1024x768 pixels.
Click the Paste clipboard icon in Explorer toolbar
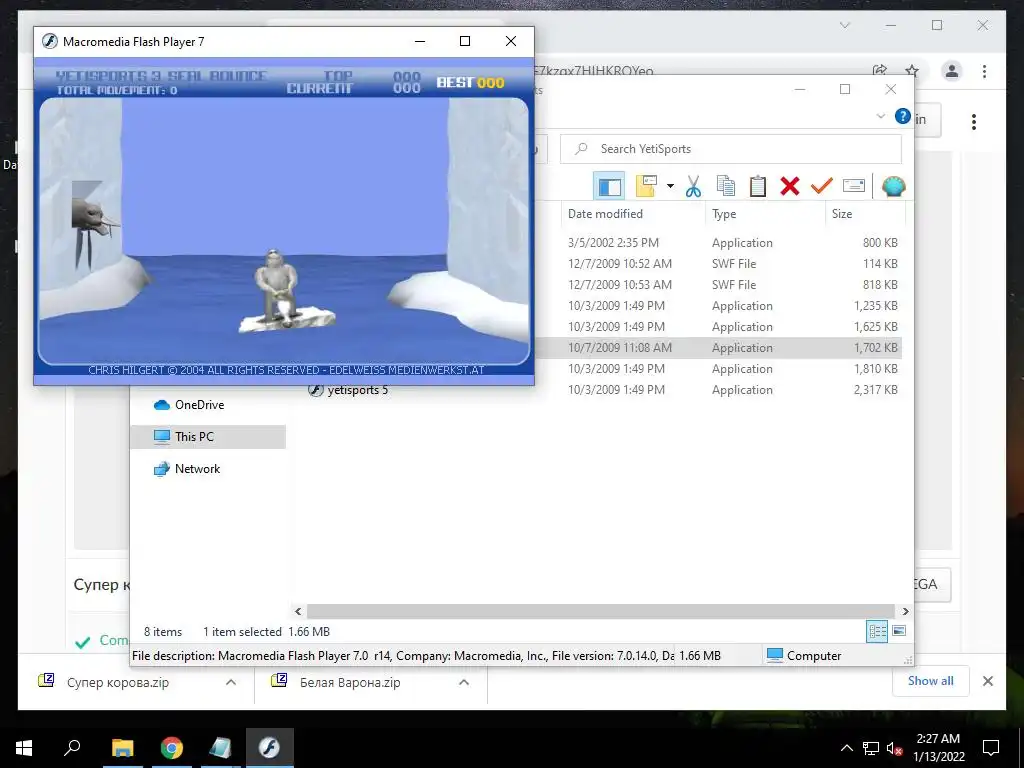758,186
